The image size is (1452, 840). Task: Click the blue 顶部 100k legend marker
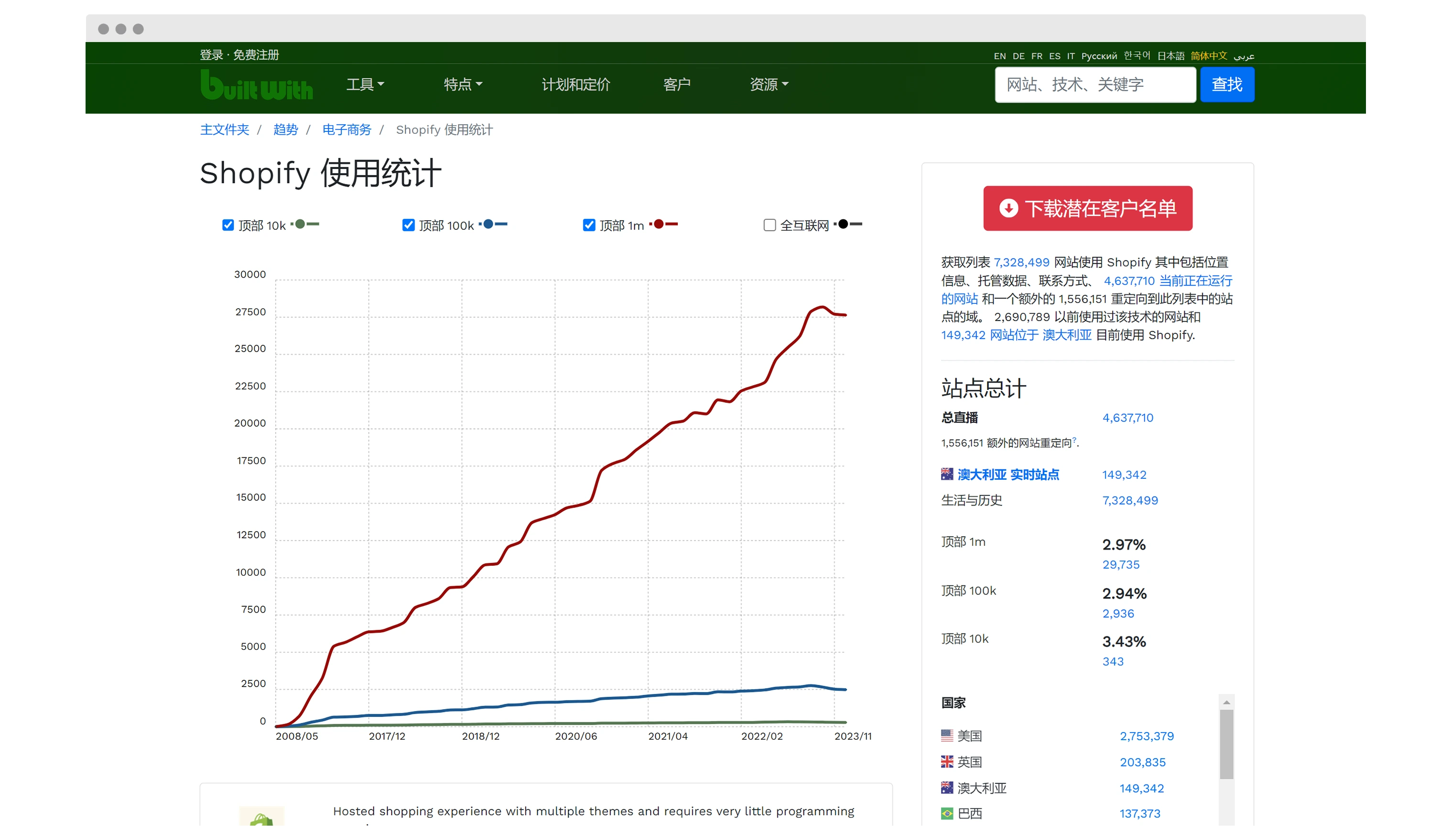[493, 224]
